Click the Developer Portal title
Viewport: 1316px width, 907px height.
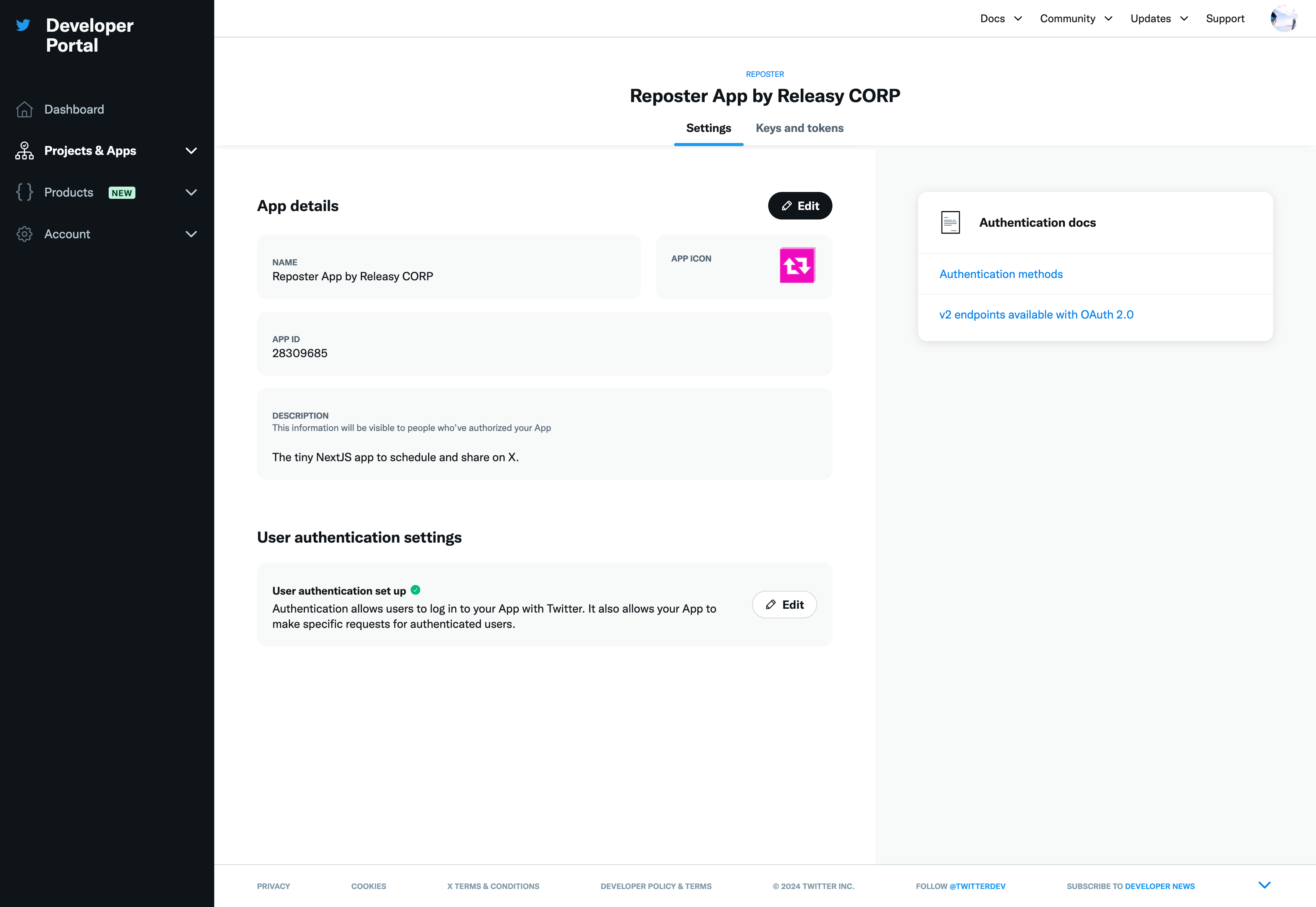pos(90,35)
